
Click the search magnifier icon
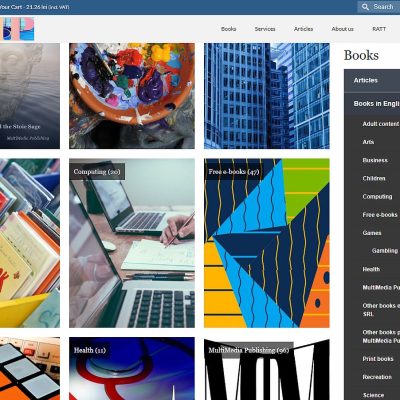tap(365, 7)
